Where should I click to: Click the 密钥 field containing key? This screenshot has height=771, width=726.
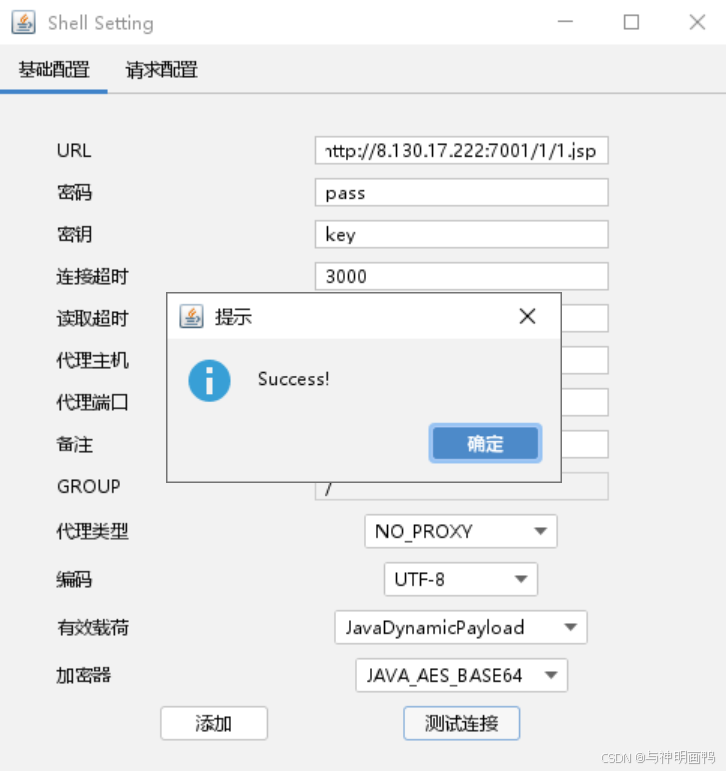[461, 235]
